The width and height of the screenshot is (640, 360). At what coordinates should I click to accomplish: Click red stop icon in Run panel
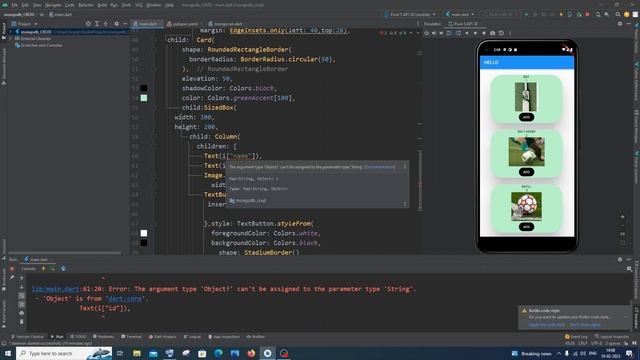tap(12, 269)
